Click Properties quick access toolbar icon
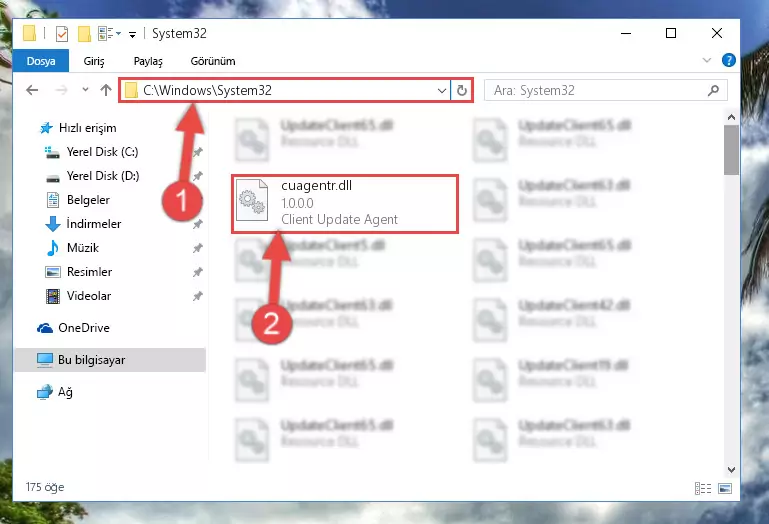Screen dimensions: 769x524 62,34
